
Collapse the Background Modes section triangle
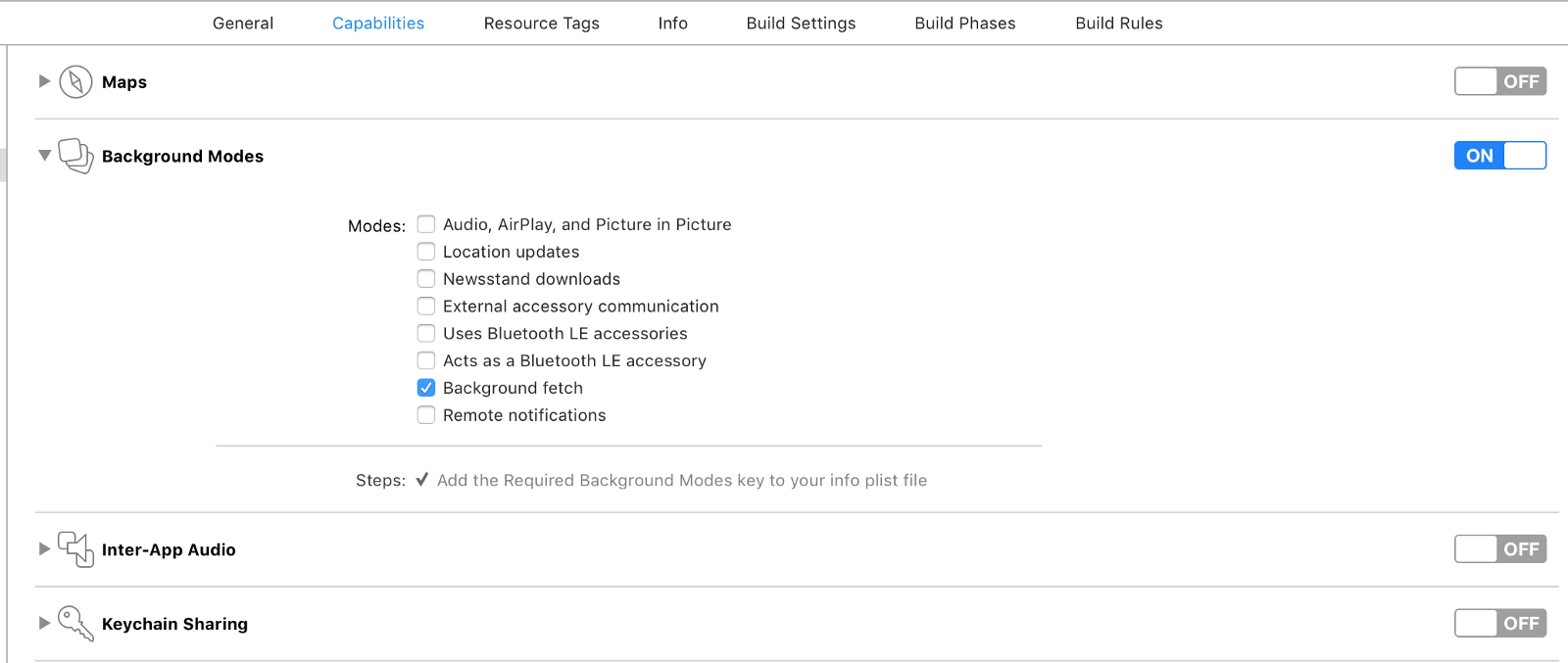coord(44,156)
